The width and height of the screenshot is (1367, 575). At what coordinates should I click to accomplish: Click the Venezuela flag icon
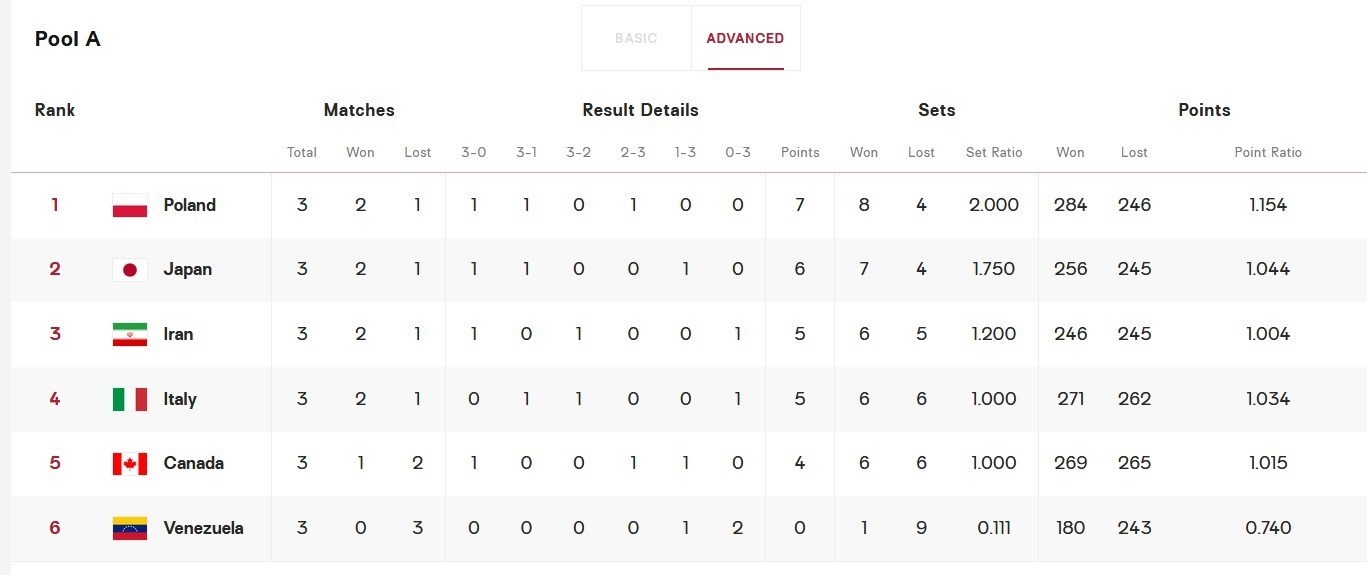pyautogui.click(x=130, y=528)
